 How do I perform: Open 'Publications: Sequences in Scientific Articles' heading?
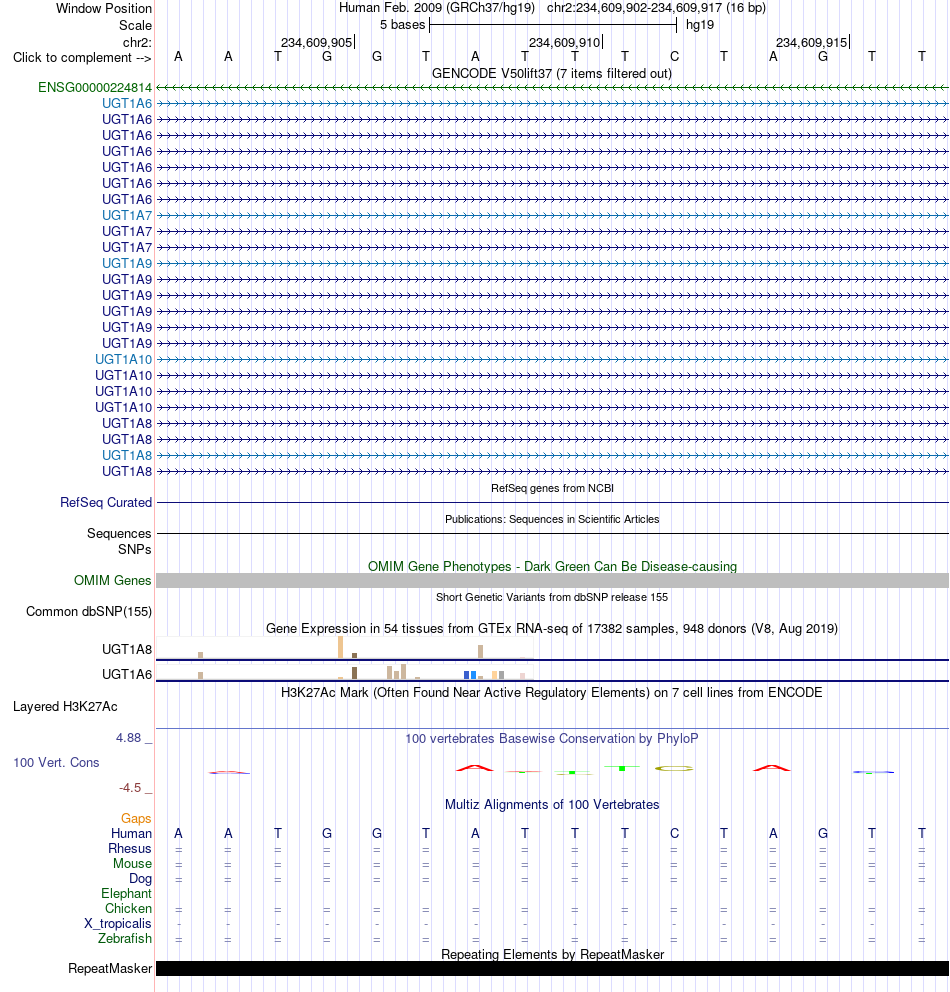552,519
